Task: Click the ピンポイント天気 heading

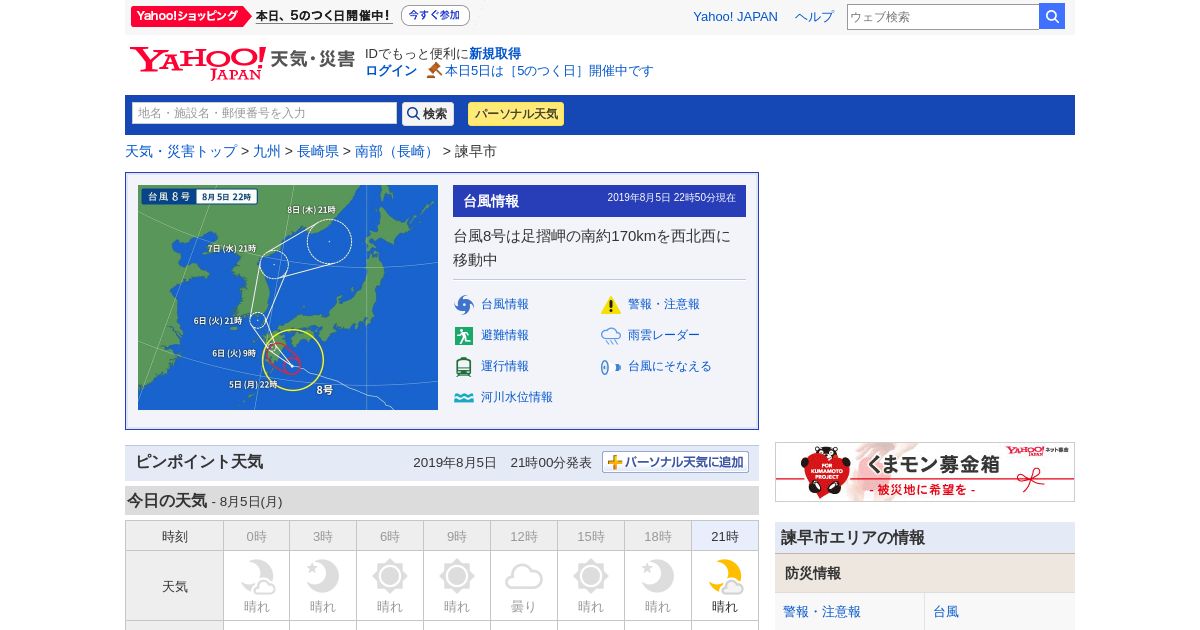Action: click(x=199, y=462)
